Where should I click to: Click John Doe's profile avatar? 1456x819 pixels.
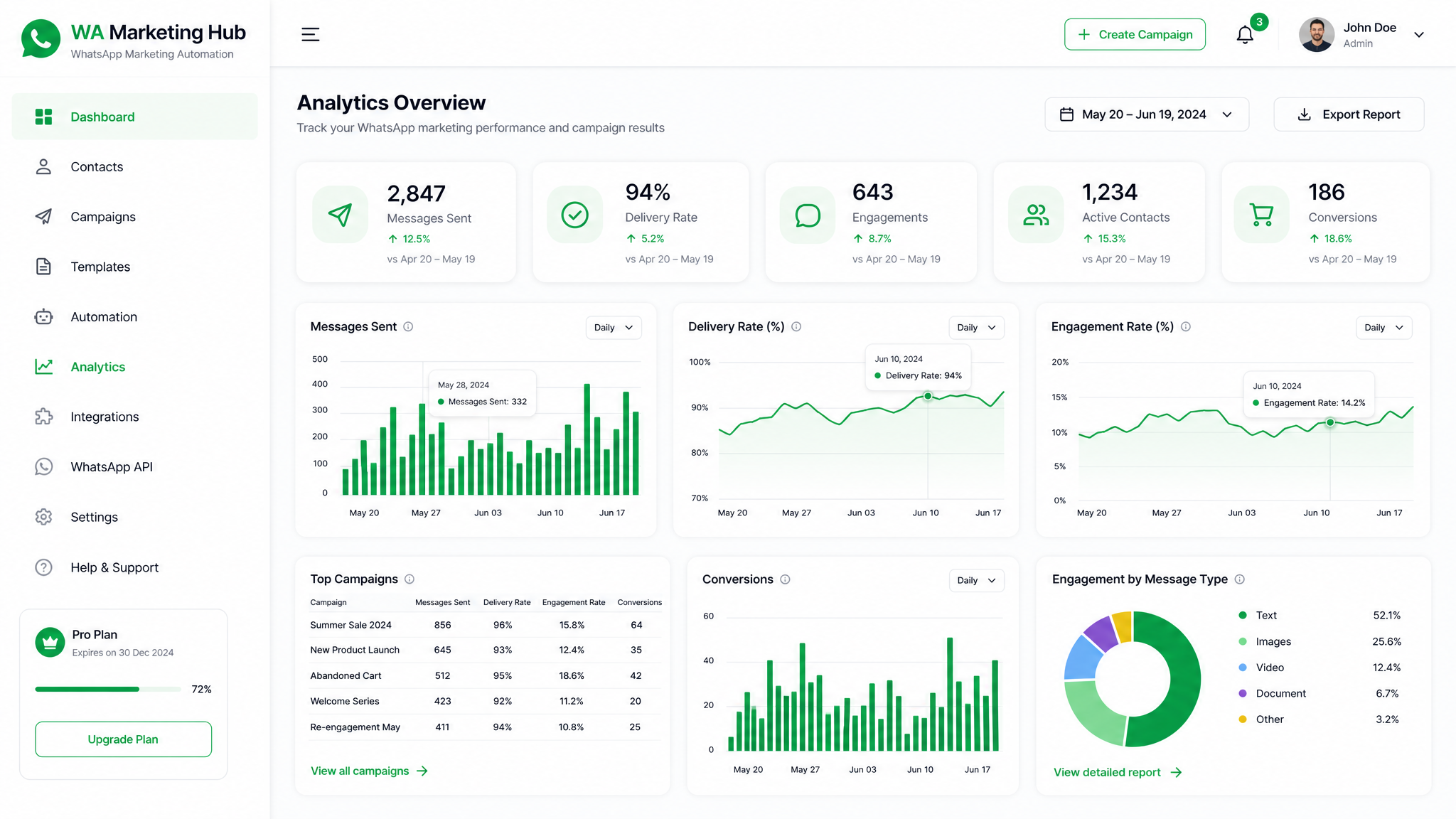(x=1317, y=35)
